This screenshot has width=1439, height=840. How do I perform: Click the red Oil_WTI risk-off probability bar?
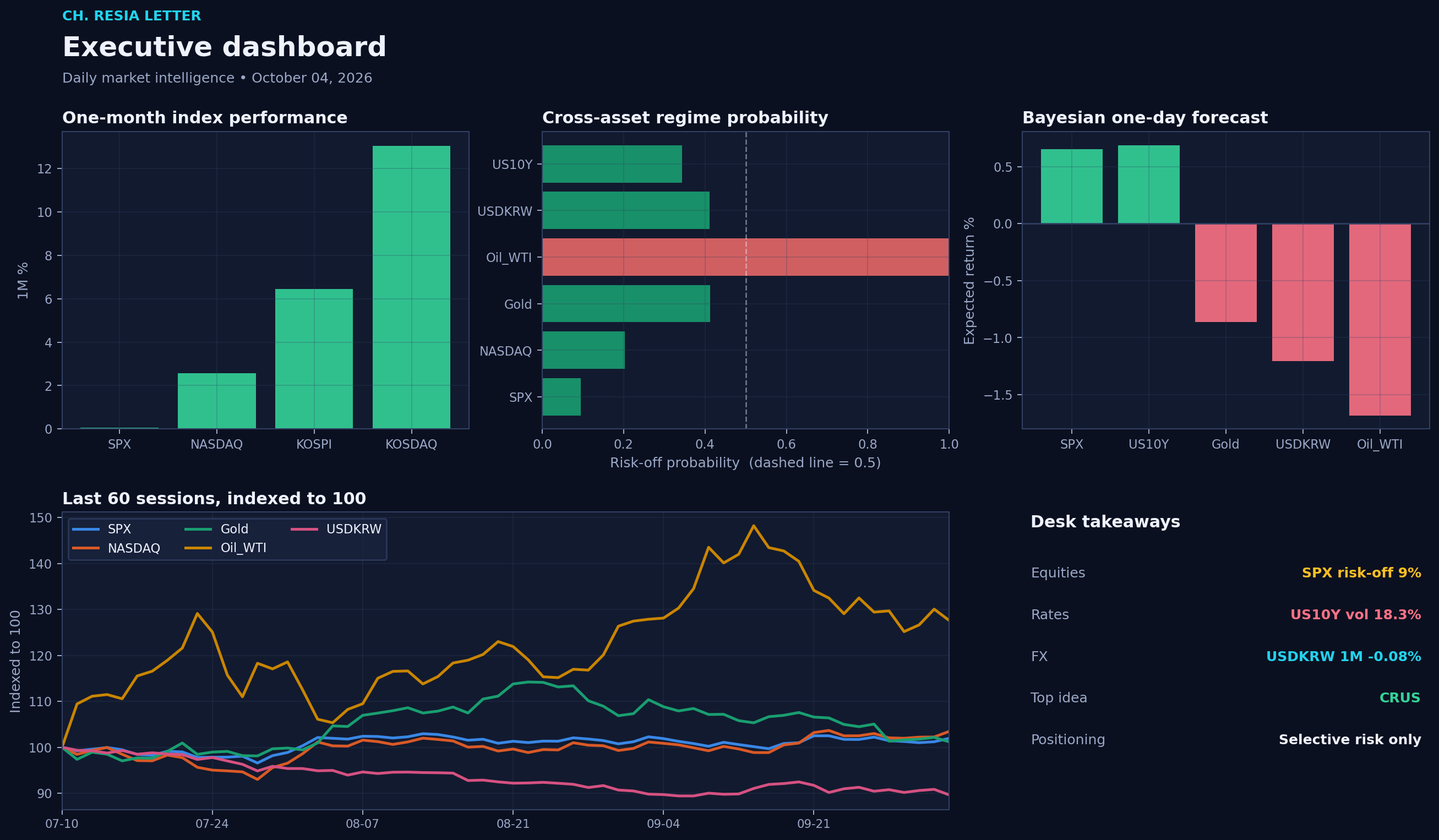(x=745, y=257)
